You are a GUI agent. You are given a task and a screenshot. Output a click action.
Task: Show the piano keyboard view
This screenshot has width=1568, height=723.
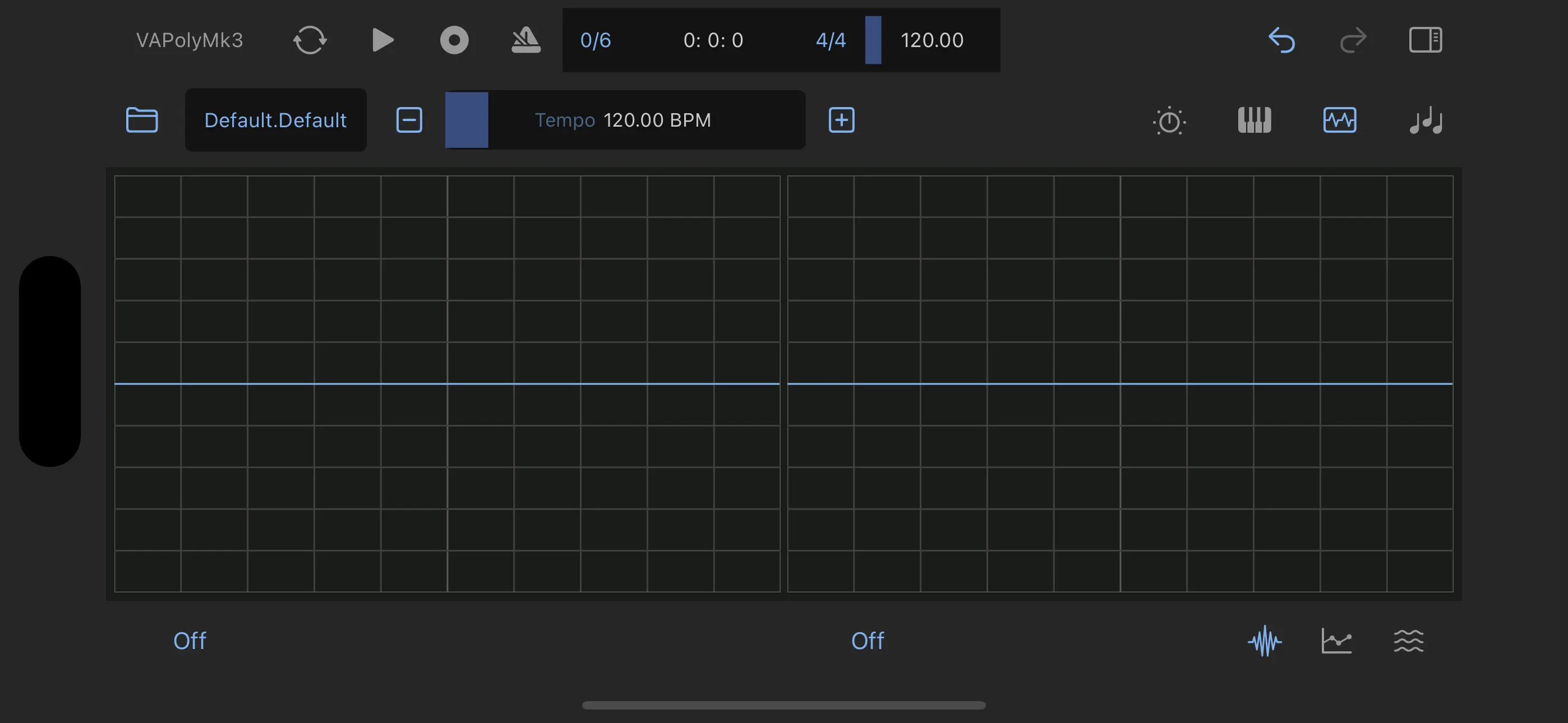[1254, 120]
